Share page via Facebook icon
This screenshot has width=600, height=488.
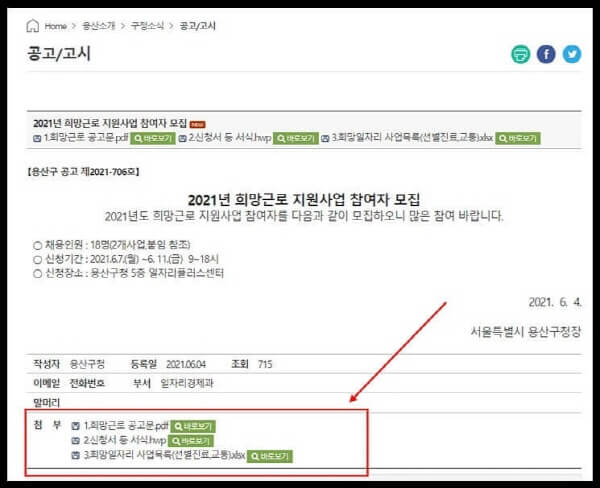tap(546, 54)
